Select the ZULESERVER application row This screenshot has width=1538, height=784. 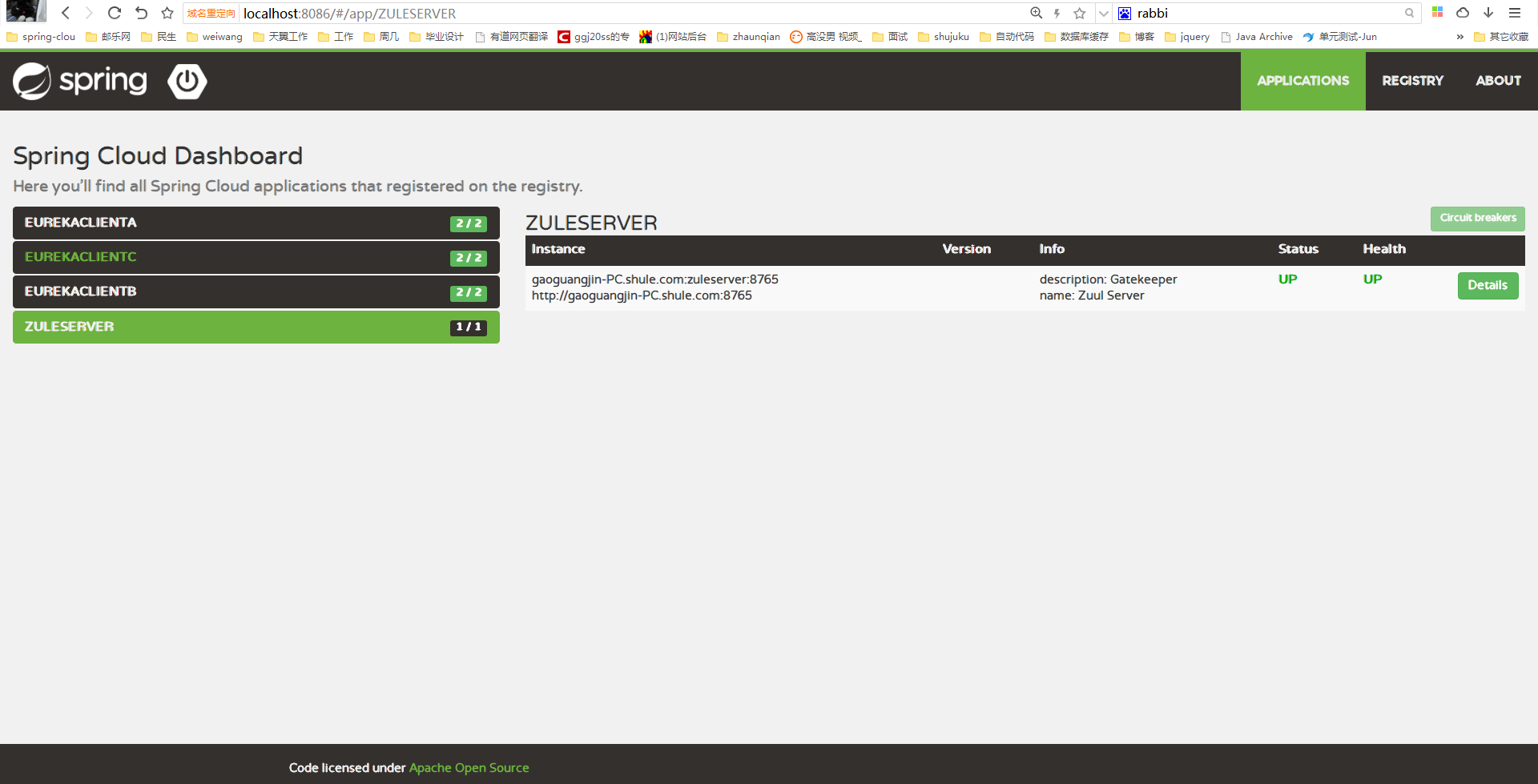pyautogui.click(x=256, y=327)
